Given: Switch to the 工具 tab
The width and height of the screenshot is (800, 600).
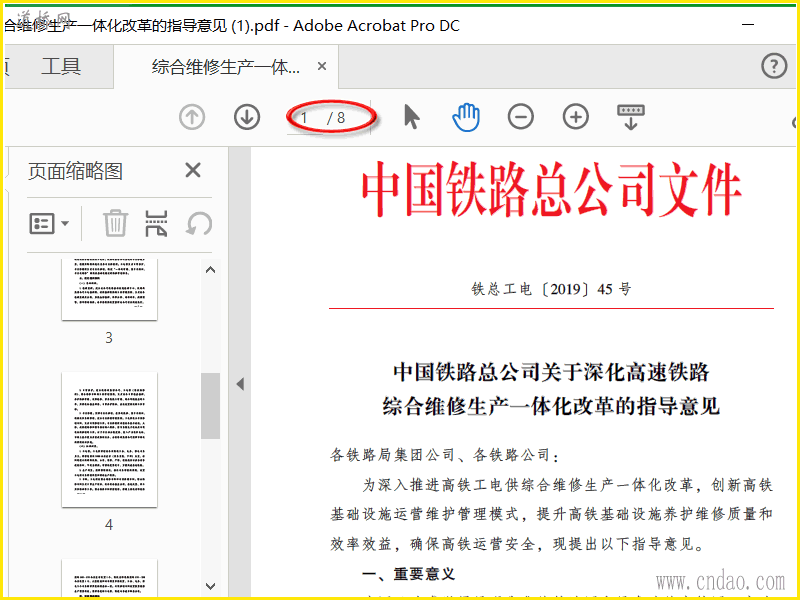Looking at the screenshot, I should click(x=61, y=66).
